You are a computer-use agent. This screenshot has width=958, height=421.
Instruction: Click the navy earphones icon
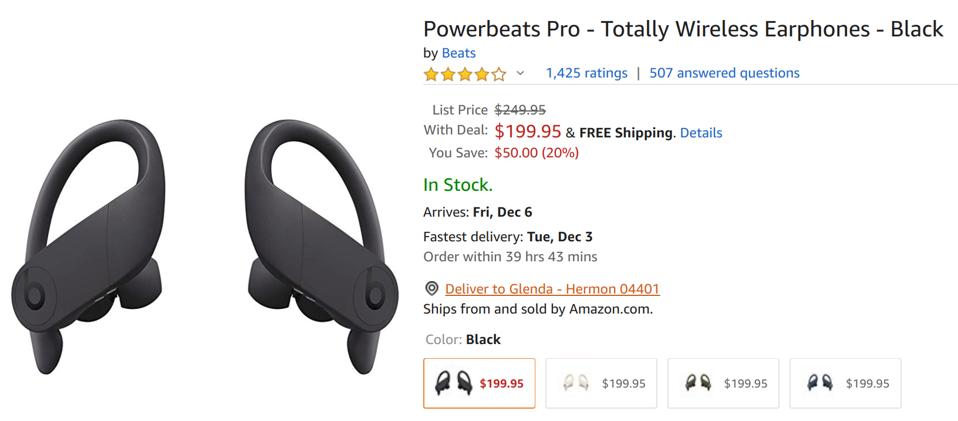coord(820,383)
